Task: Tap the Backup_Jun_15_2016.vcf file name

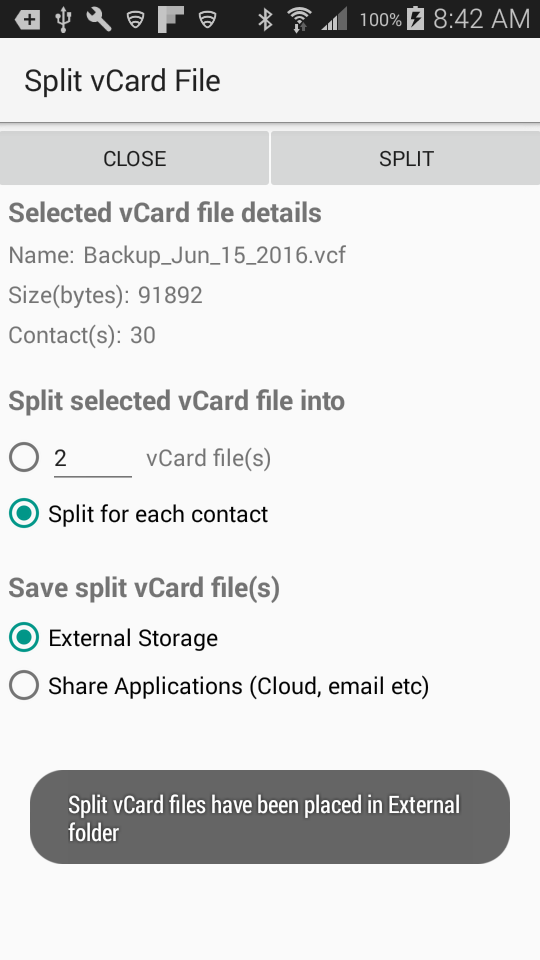Action: 214,255
